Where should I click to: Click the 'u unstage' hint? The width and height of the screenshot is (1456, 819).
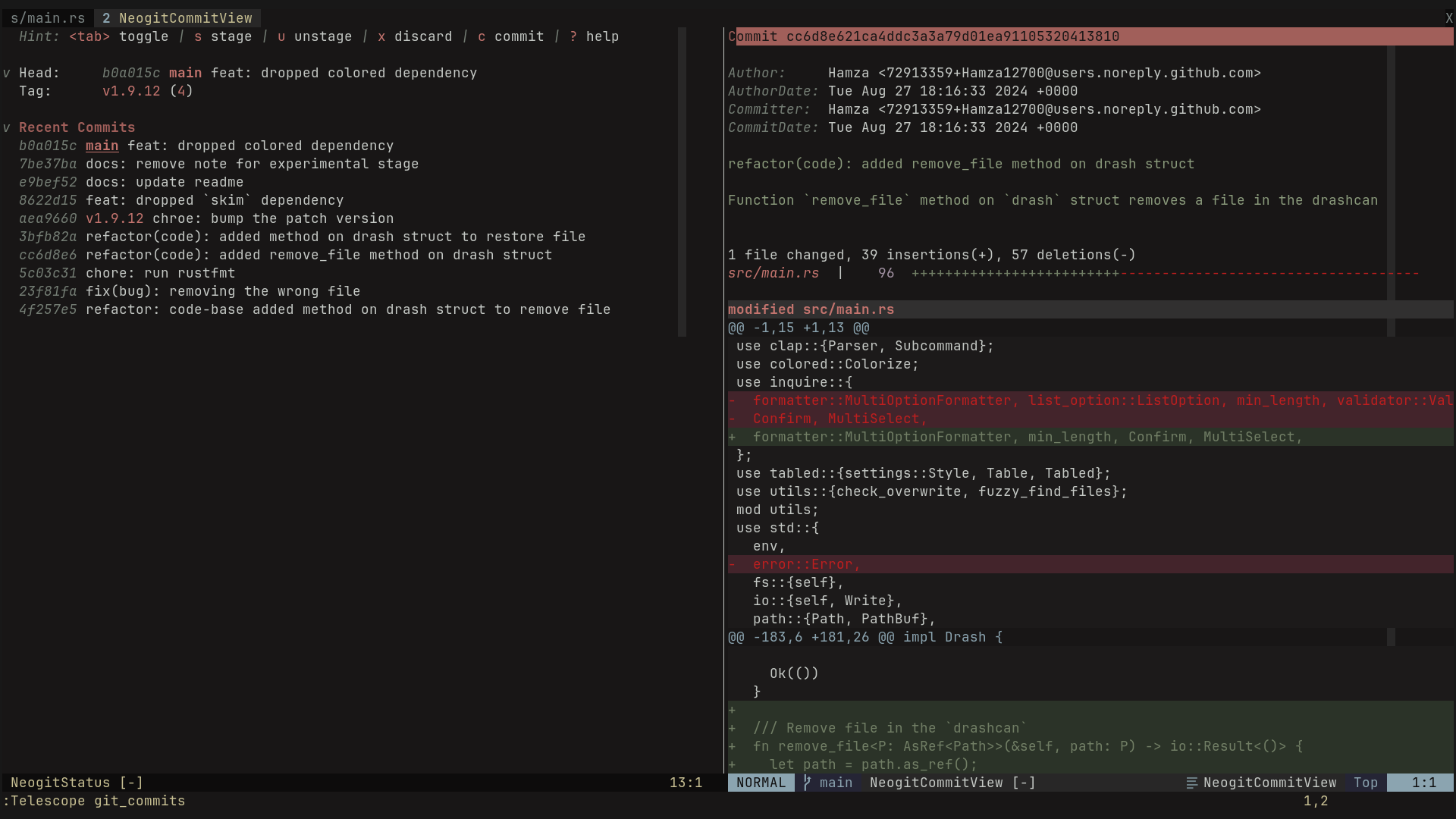coord(315,36)
